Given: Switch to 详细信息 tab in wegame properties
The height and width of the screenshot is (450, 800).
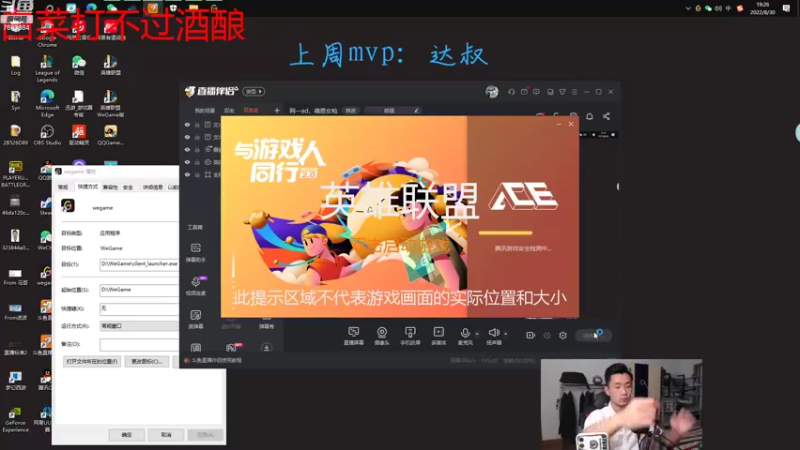Looking at the screenshot, I should [x=153, y=187].
